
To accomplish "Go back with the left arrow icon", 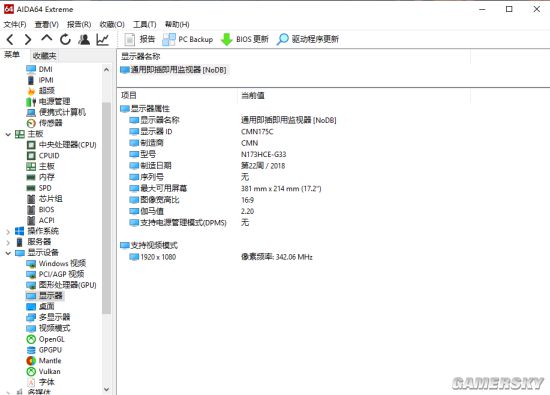I will point(10,39).
